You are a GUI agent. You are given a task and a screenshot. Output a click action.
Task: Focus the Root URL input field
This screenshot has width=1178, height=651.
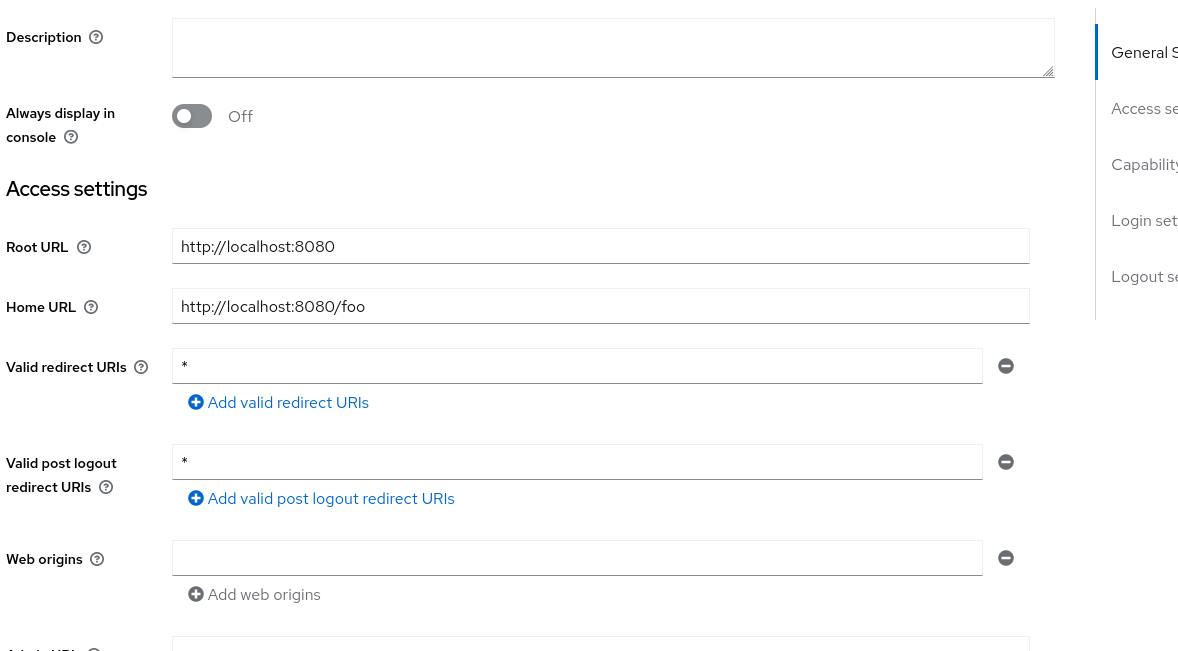tap(600, 246)
